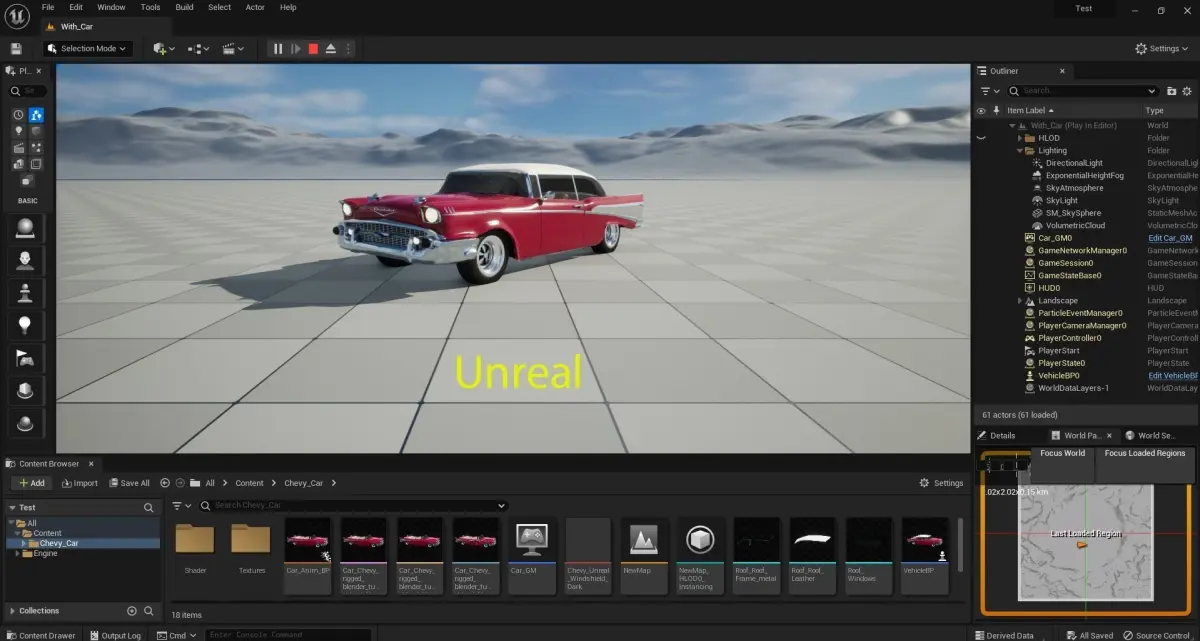
Task: Click the Eject from player button
Action: (x=331, y=48)
